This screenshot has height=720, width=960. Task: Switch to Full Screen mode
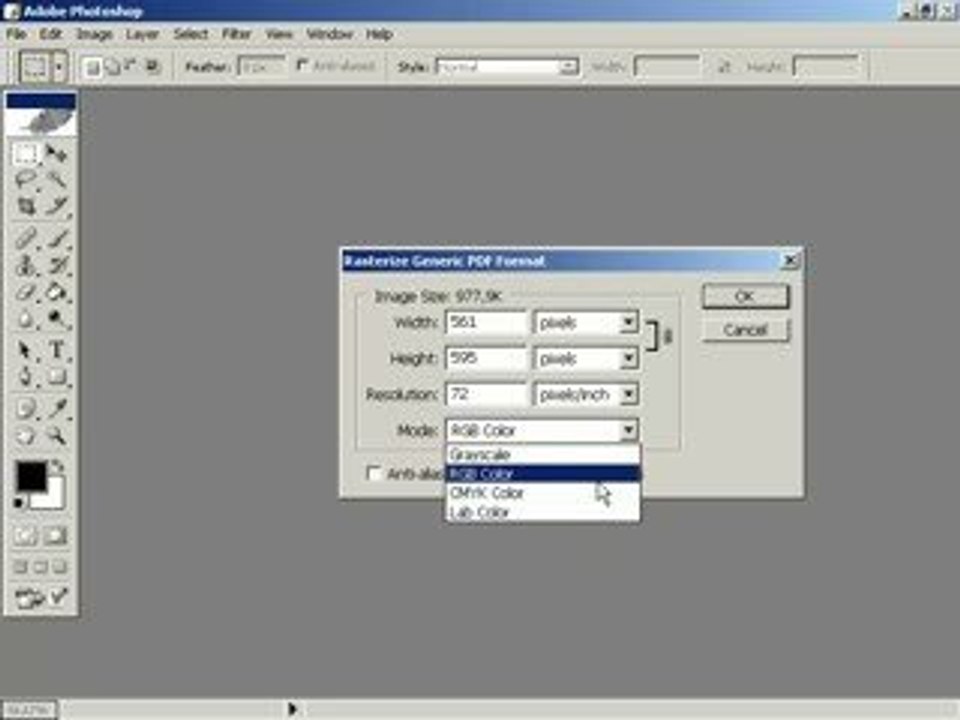coord(60,567)
